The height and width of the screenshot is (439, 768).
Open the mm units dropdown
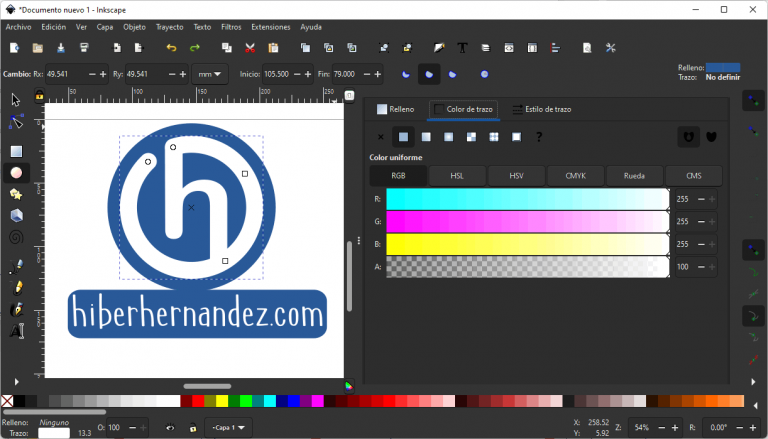pos(211,74)
